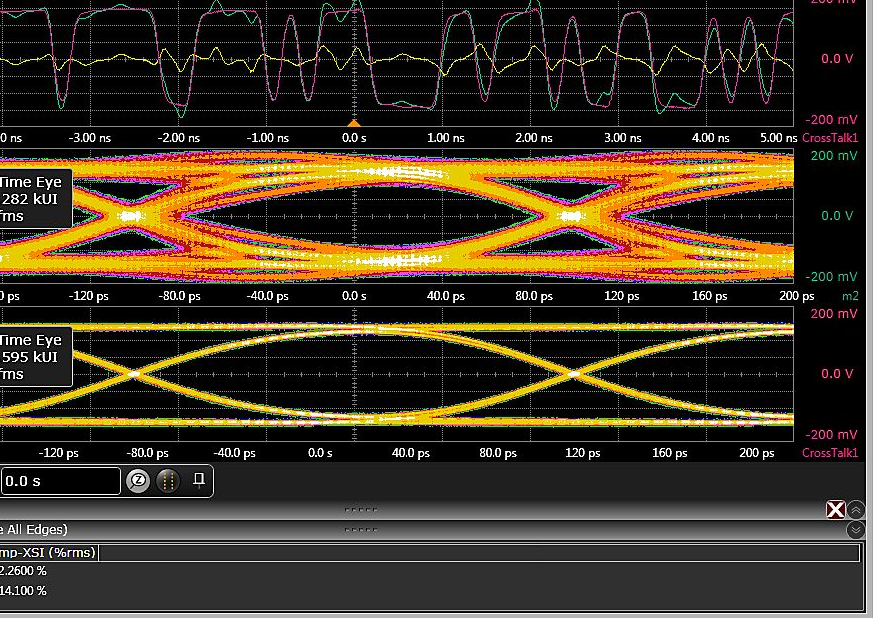
Task: Select the m2 waveform label
Action: pos(849,297)
